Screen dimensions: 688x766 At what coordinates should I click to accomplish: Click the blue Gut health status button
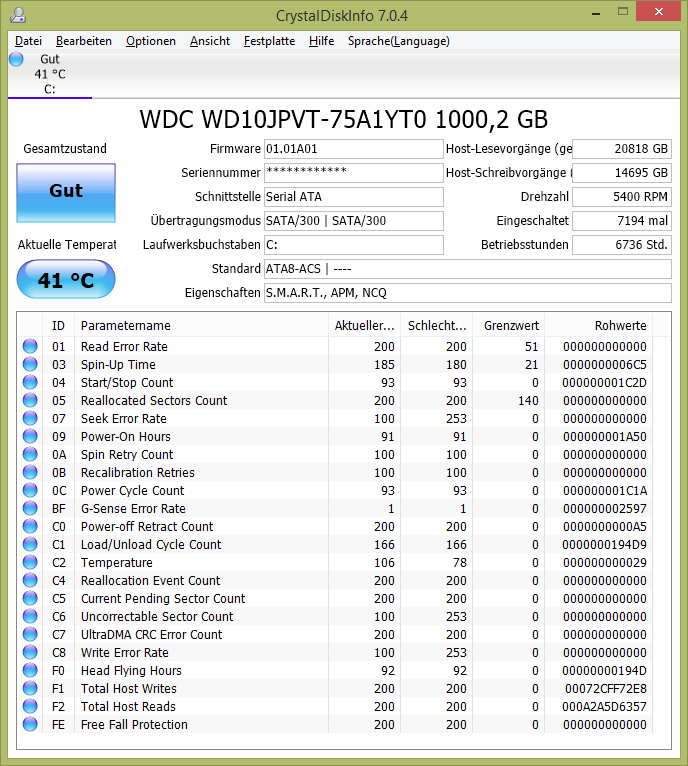coord(66,192)
